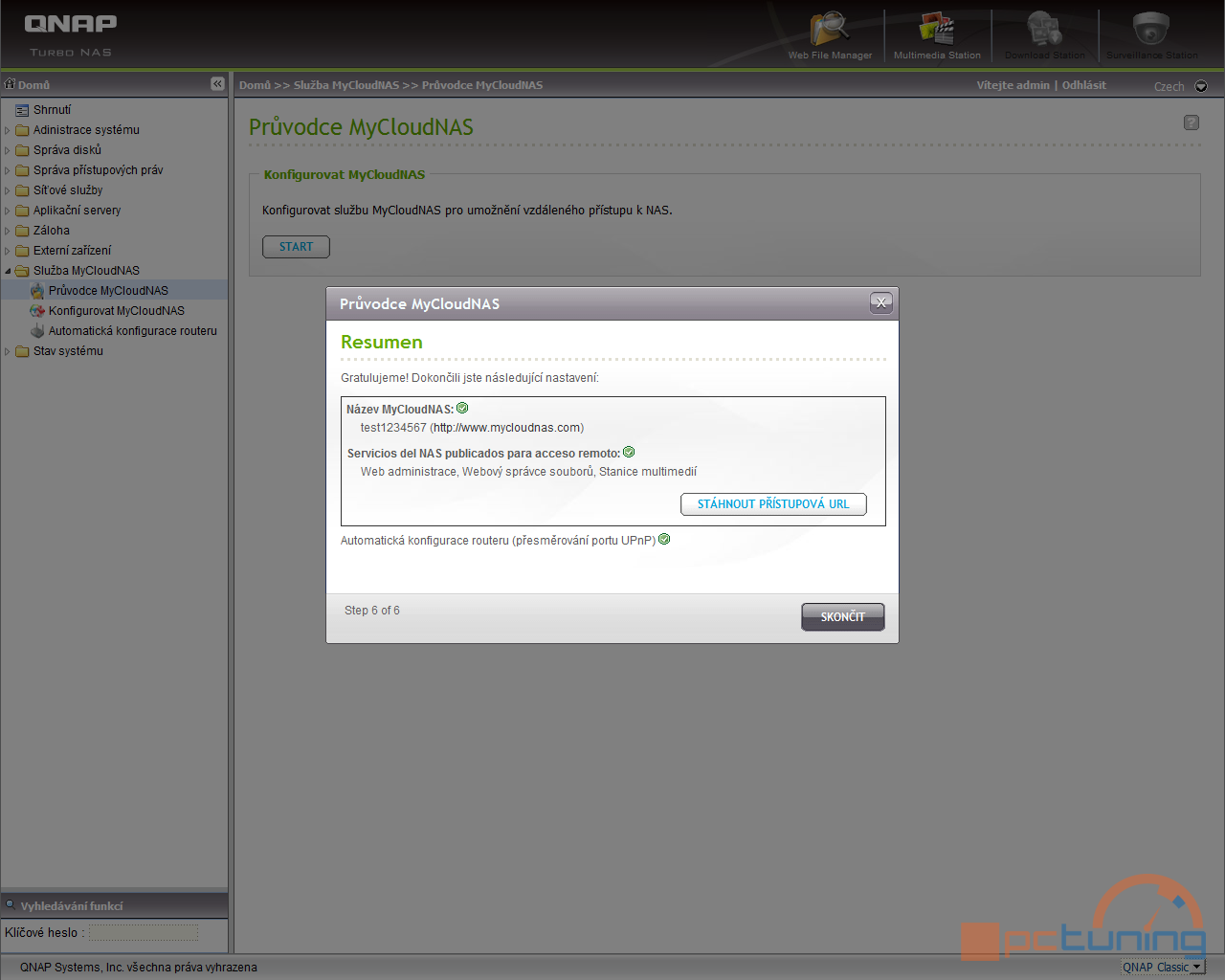
Task: Click STÁHNOUT PŘÍSTUPOVÁ URL button
Action: [773, 504]
